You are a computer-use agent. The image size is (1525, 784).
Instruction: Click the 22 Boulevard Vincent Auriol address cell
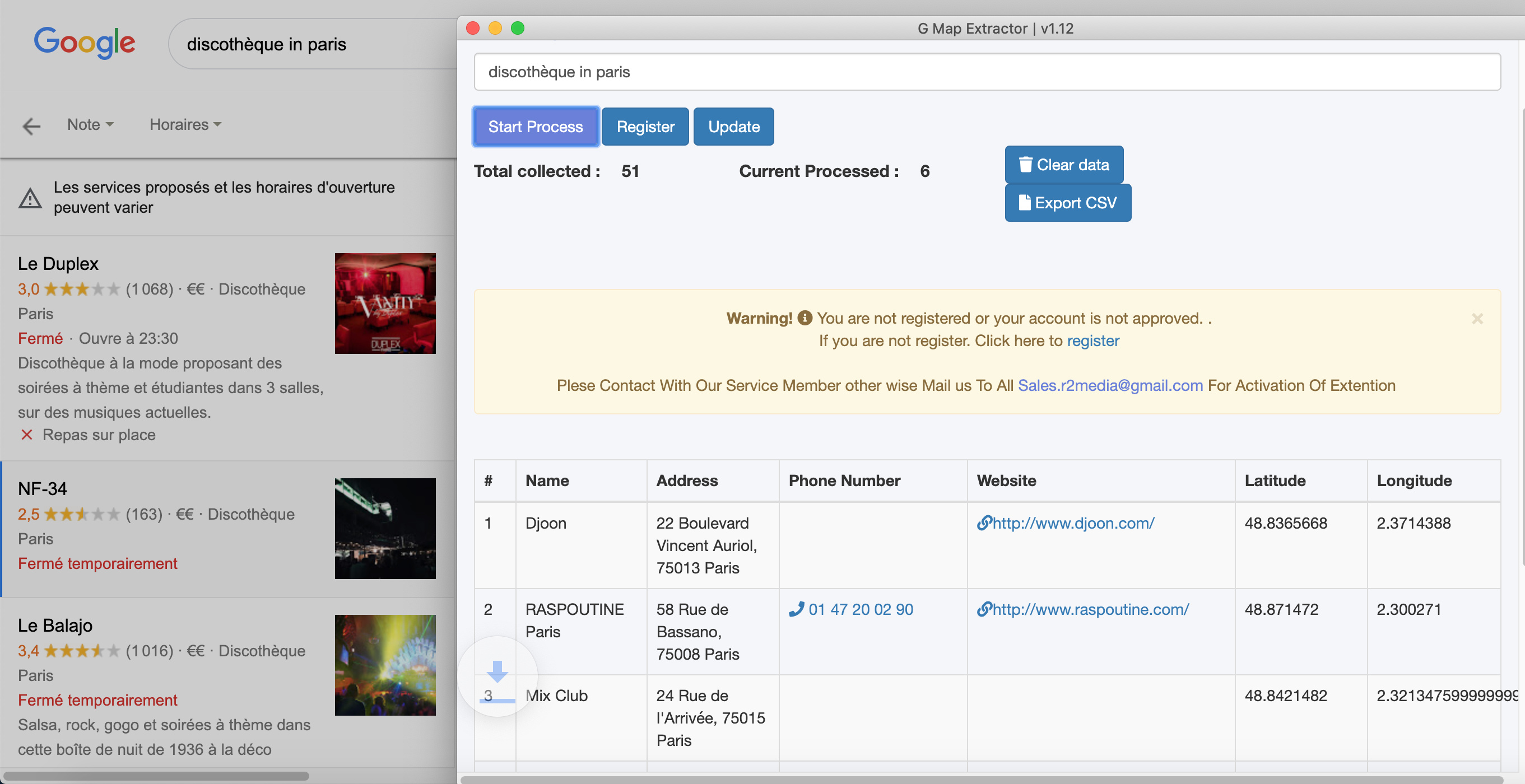tap(713, 545)
